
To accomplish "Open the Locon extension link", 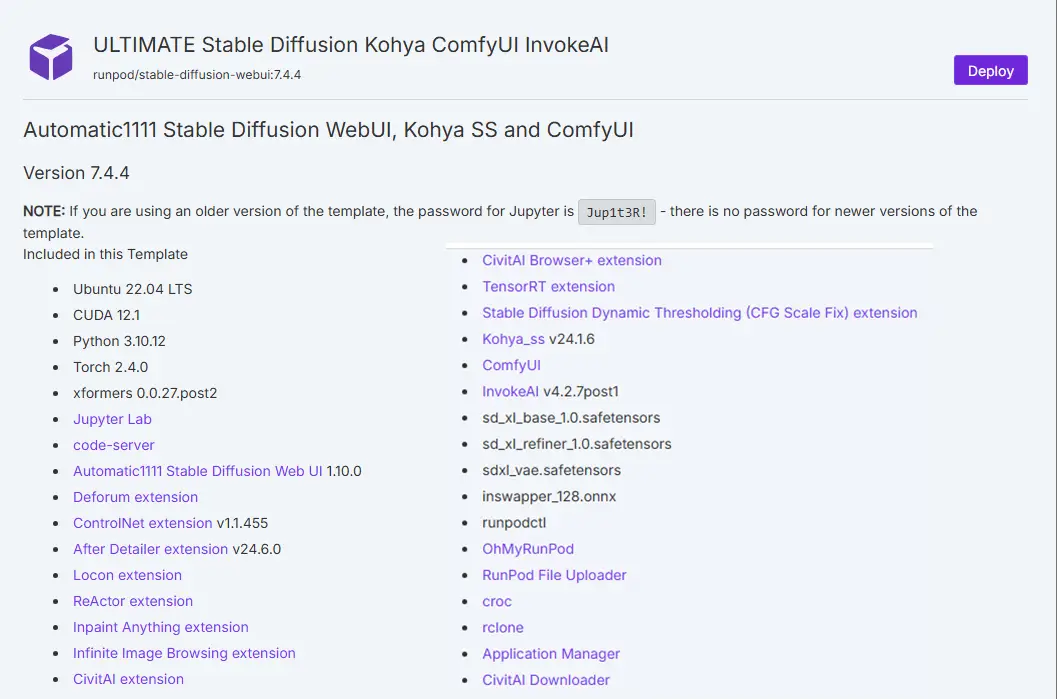I will pyautogui.click(x=127, y=576).
